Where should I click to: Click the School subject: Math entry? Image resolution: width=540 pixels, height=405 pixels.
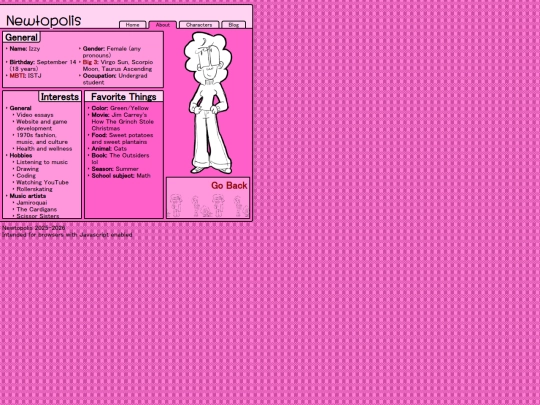click(x=121, y=176)
